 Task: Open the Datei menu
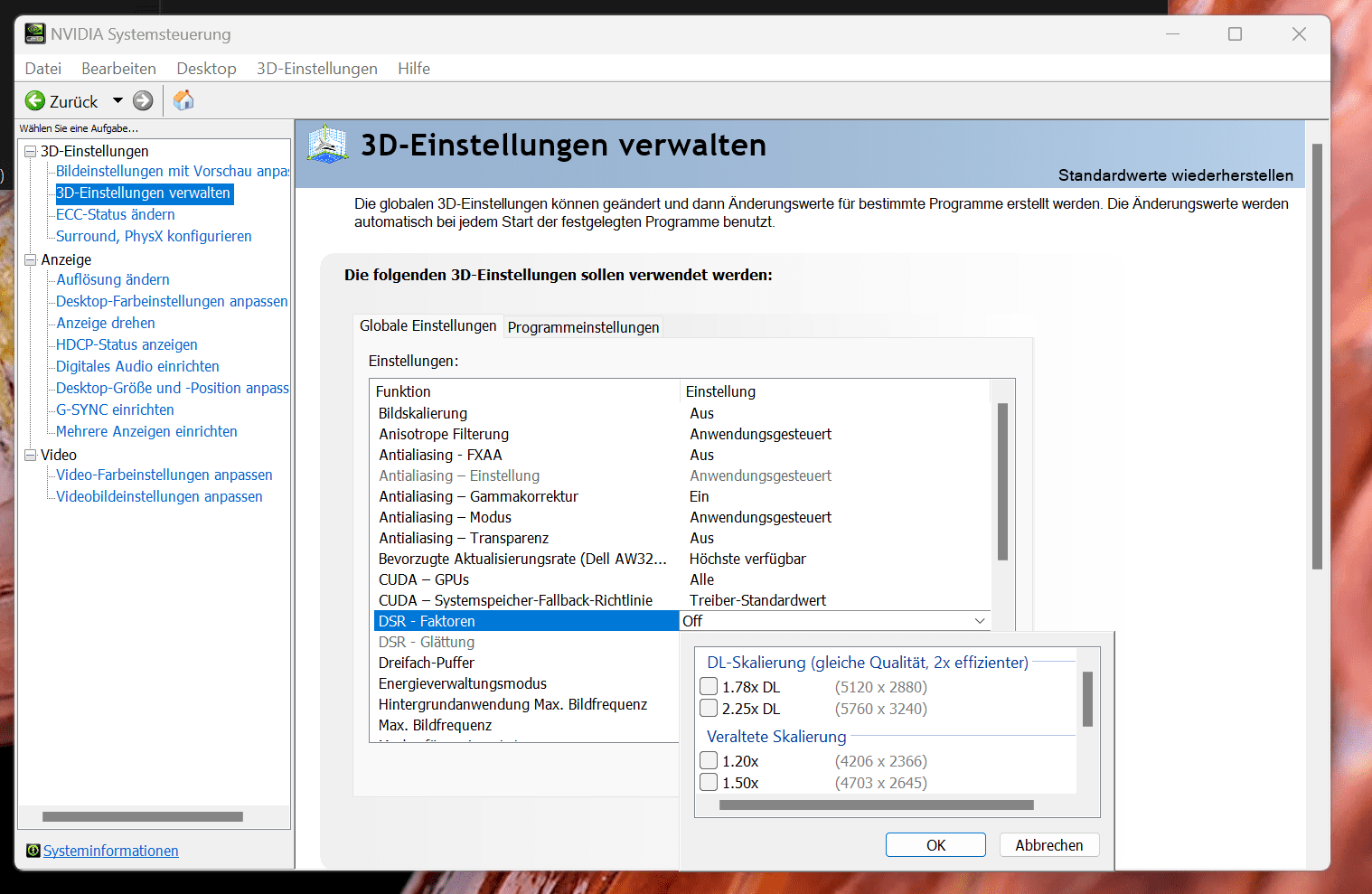[43, 69]
